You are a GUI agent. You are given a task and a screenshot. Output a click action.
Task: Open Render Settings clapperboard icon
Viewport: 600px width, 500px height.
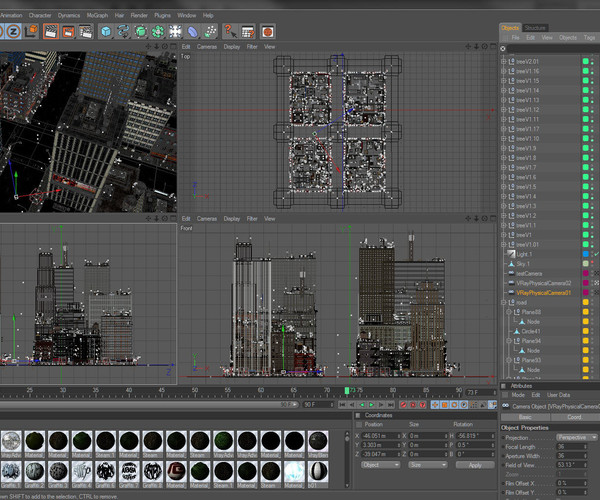coord(86,31)
